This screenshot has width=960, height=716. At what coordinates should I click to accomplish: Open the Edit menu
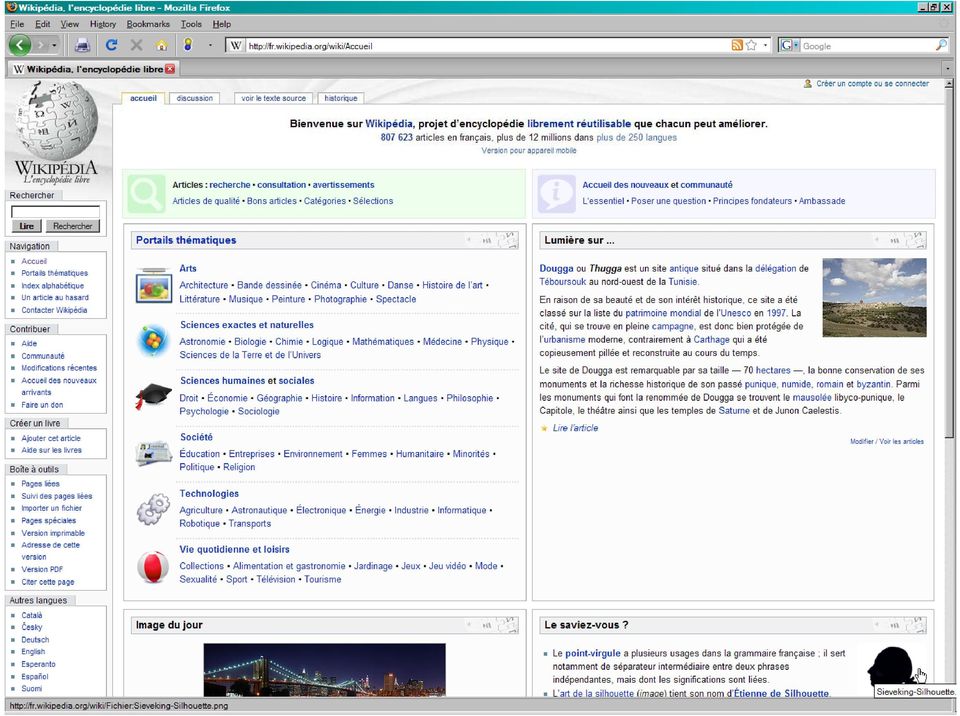(42, 24)
